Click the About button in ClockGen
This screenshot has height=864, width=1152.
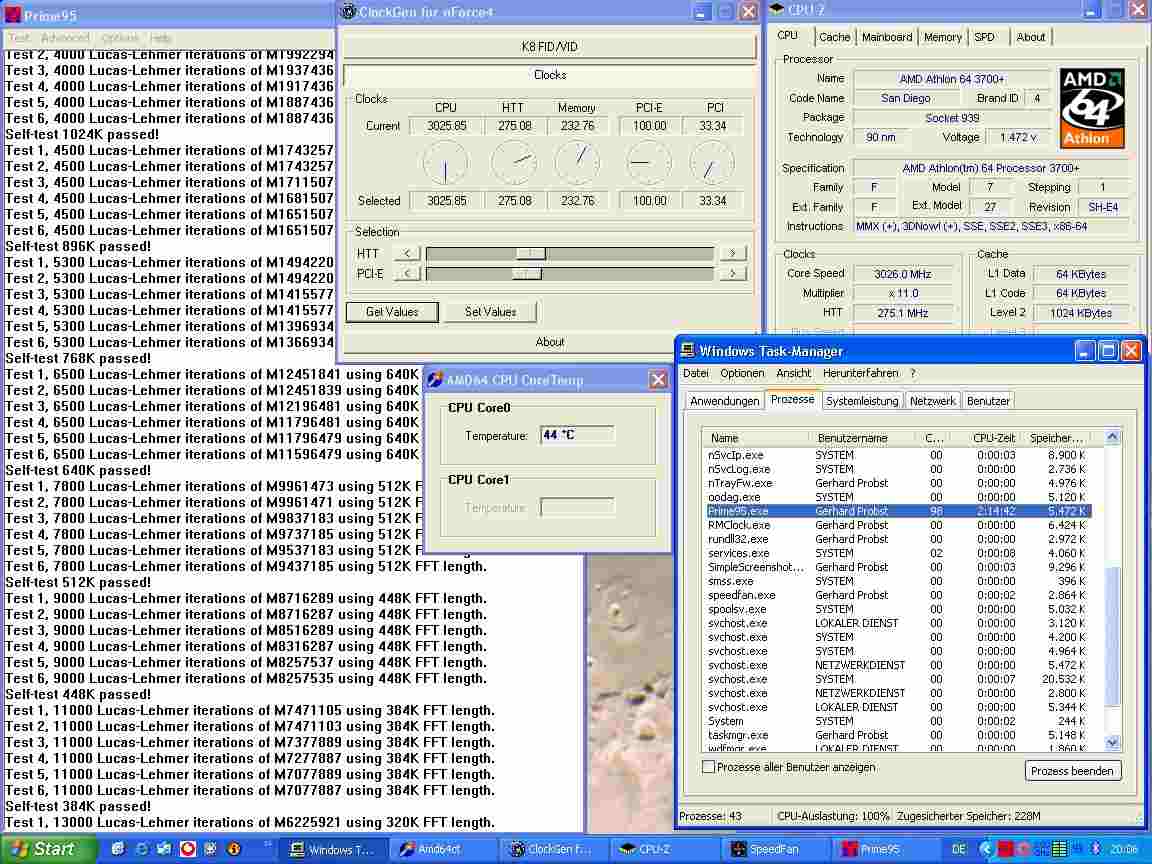[550, 342]
